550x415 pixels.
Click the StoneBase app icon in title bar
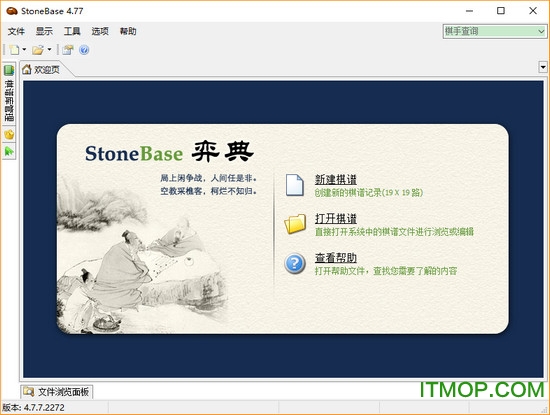12,11
